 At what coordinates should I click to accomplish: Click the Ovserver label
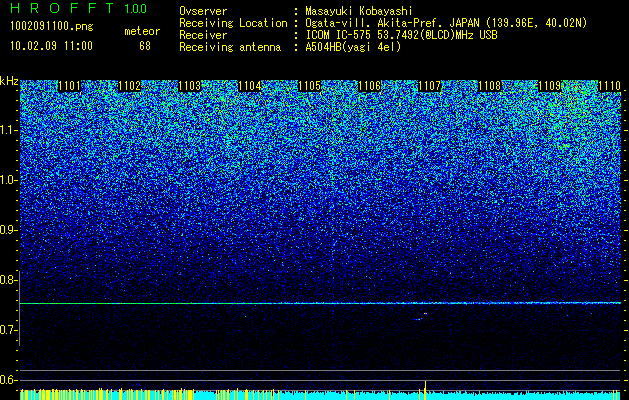click(203, 11)
